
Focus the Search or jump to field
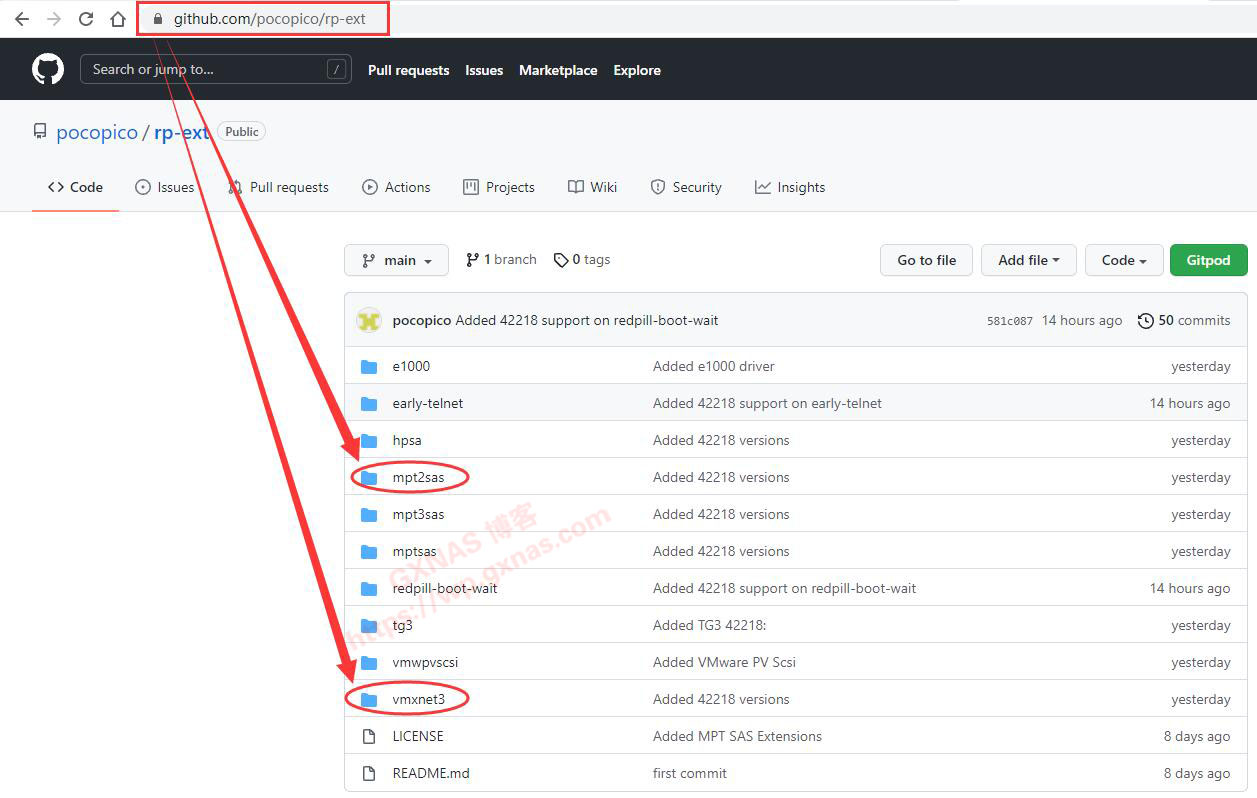[205, 69]
